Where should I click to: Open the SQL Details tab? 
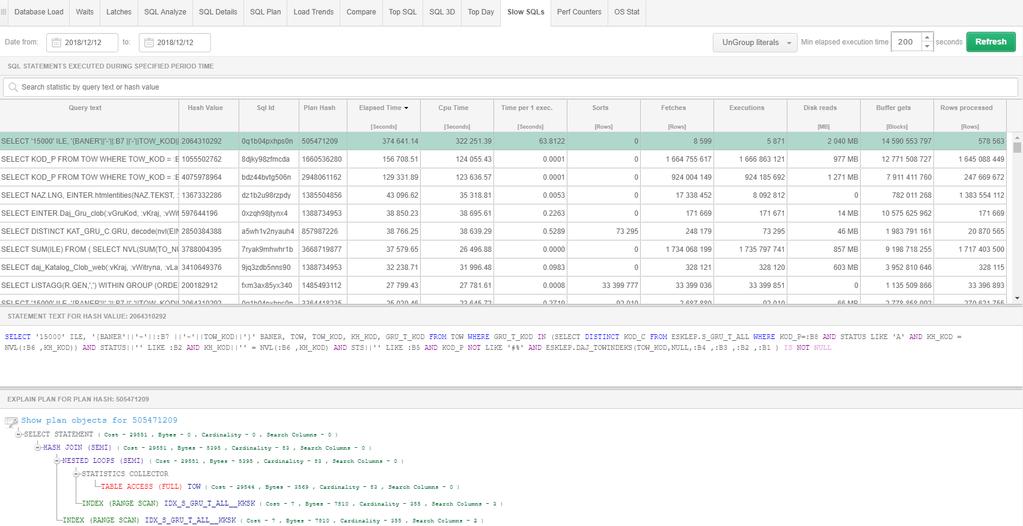pyautogui.click(x=218, y=12)
